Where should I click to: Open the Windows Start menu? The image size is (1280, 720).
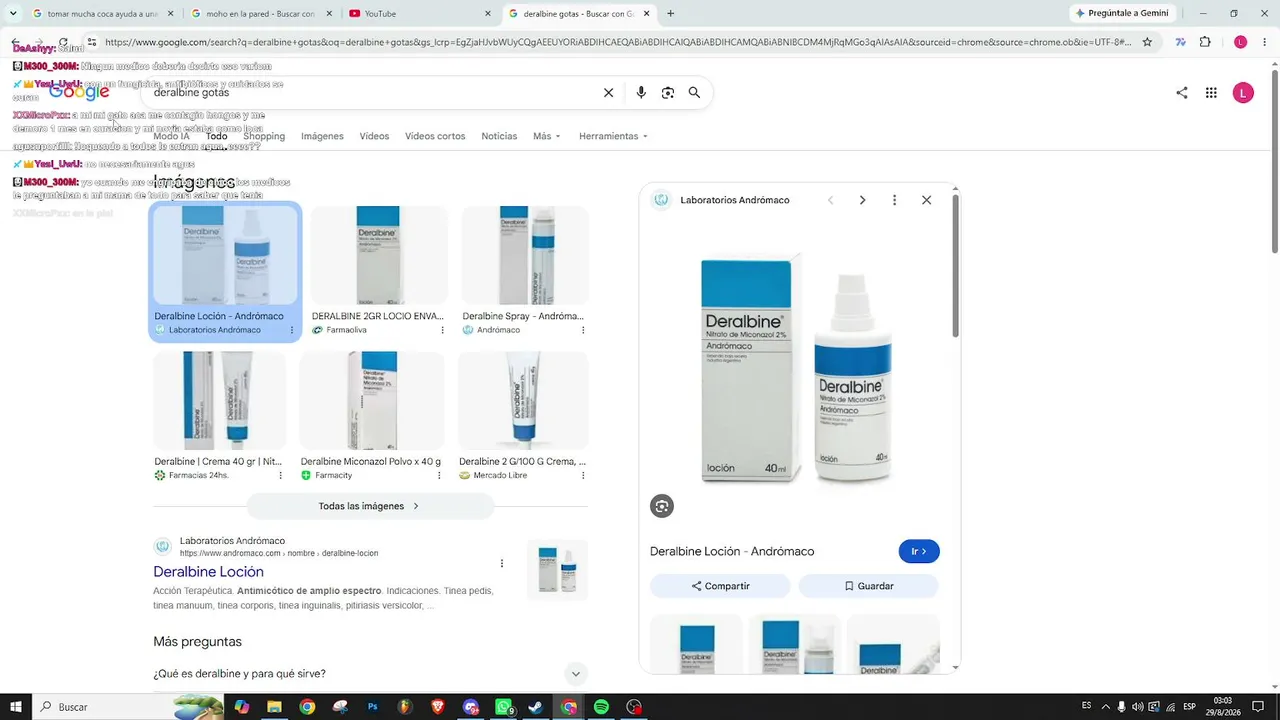coord(15,707)
